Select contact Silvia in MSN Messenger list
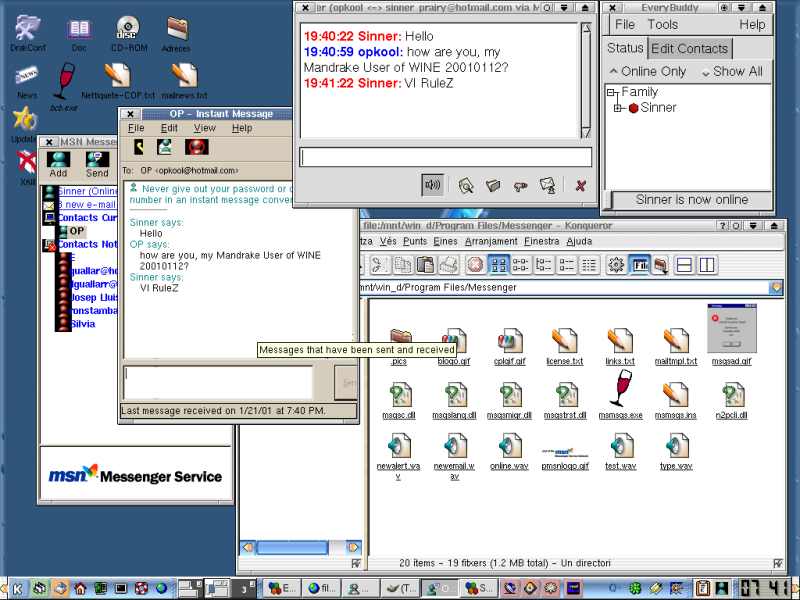Image resolution: width=800 pixels, height=600 pixels. [83, 324]
